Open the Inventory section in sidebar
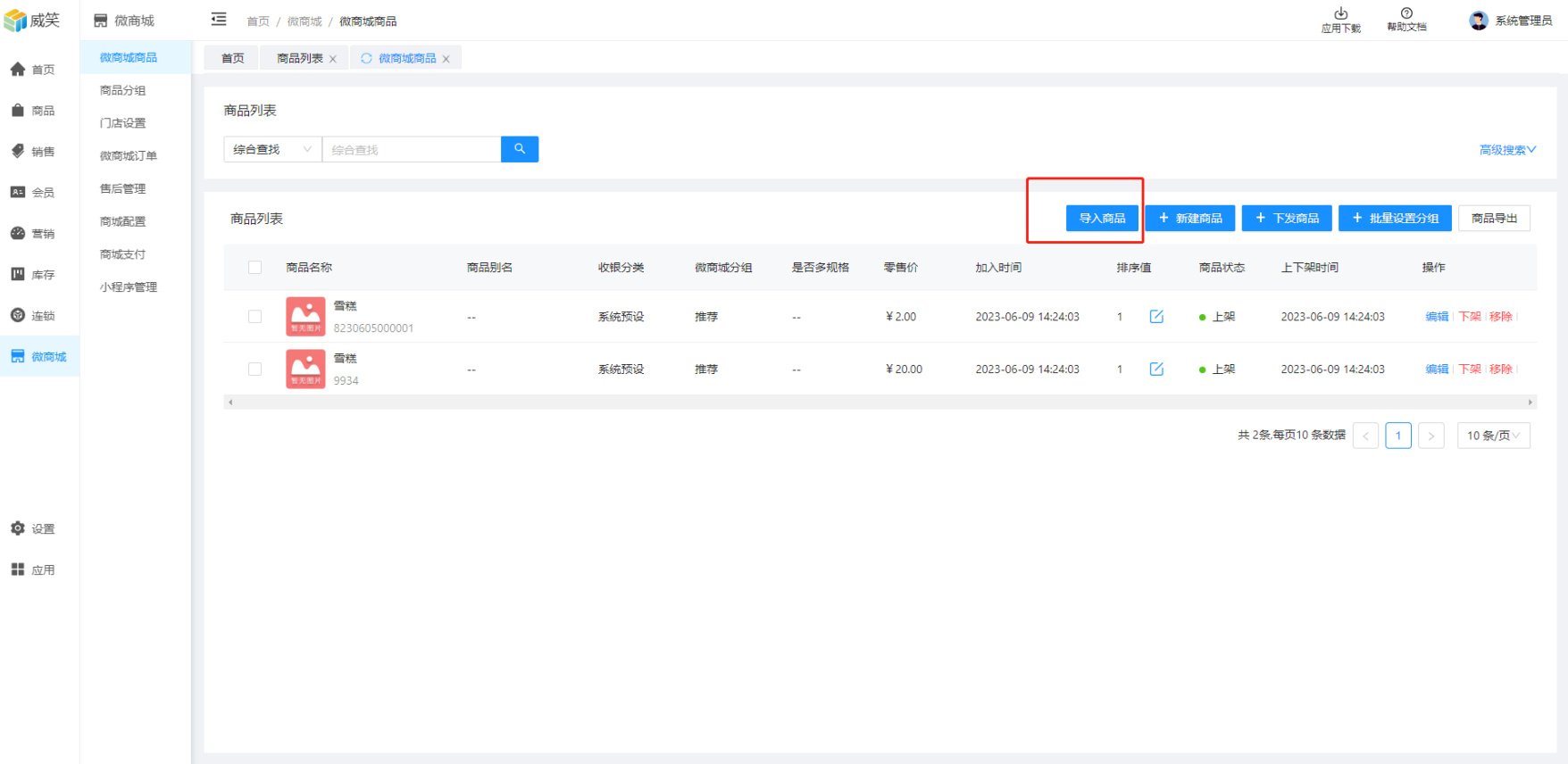 32,275
